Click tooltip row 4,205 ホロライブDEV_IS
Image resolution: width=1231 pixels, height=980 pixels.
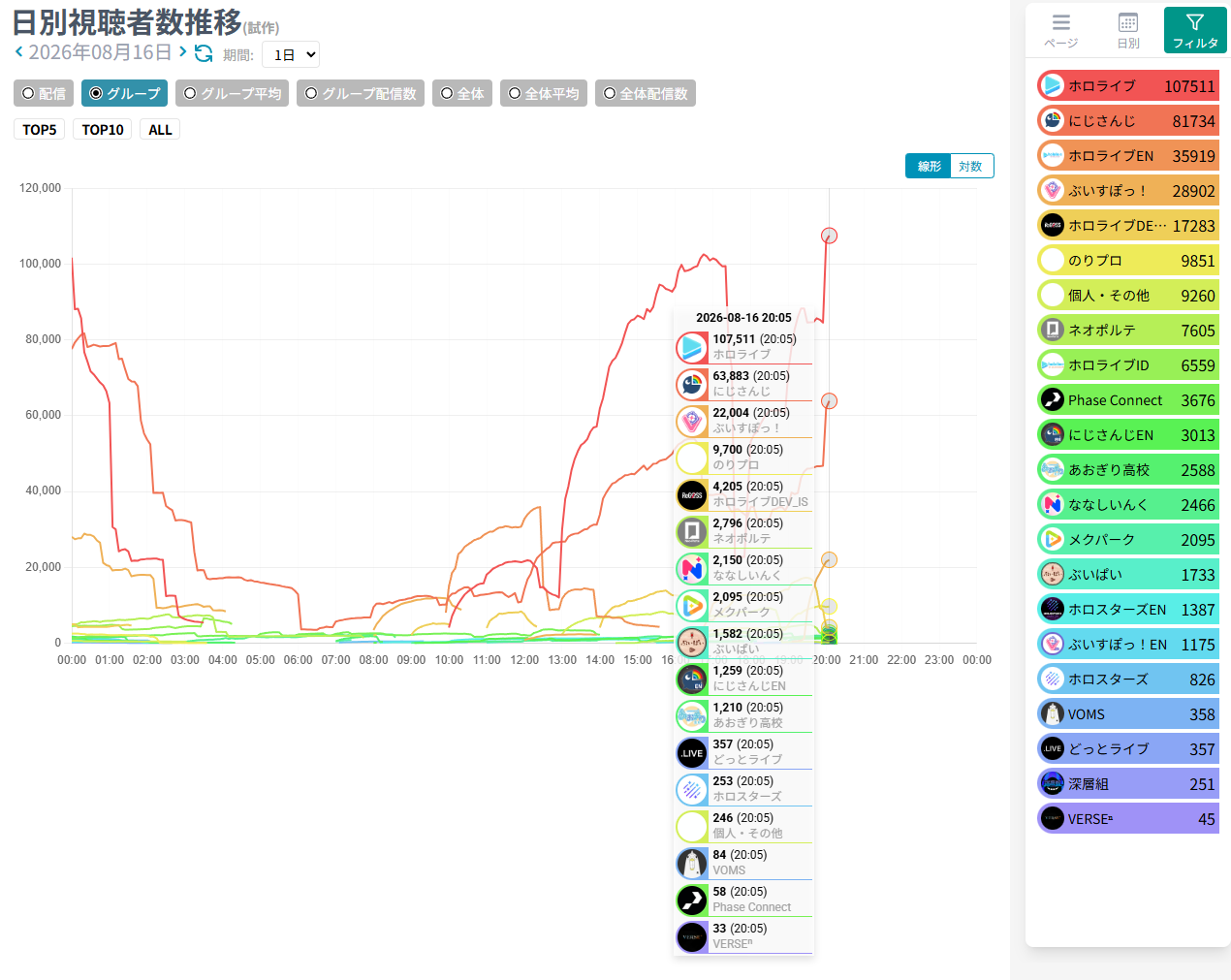point(743,494)
